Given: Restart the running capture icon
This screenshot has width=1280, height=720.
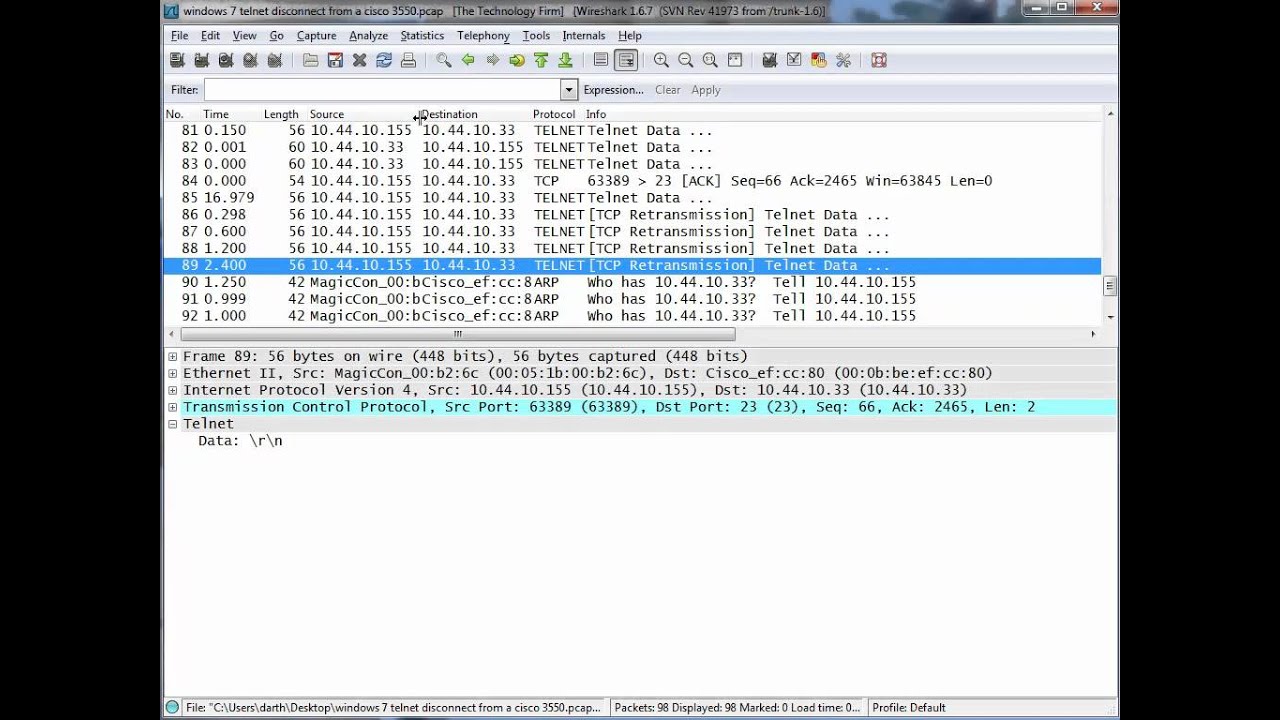Looking at the screenshot, I should pyautogui.click(x=275, y=60).
